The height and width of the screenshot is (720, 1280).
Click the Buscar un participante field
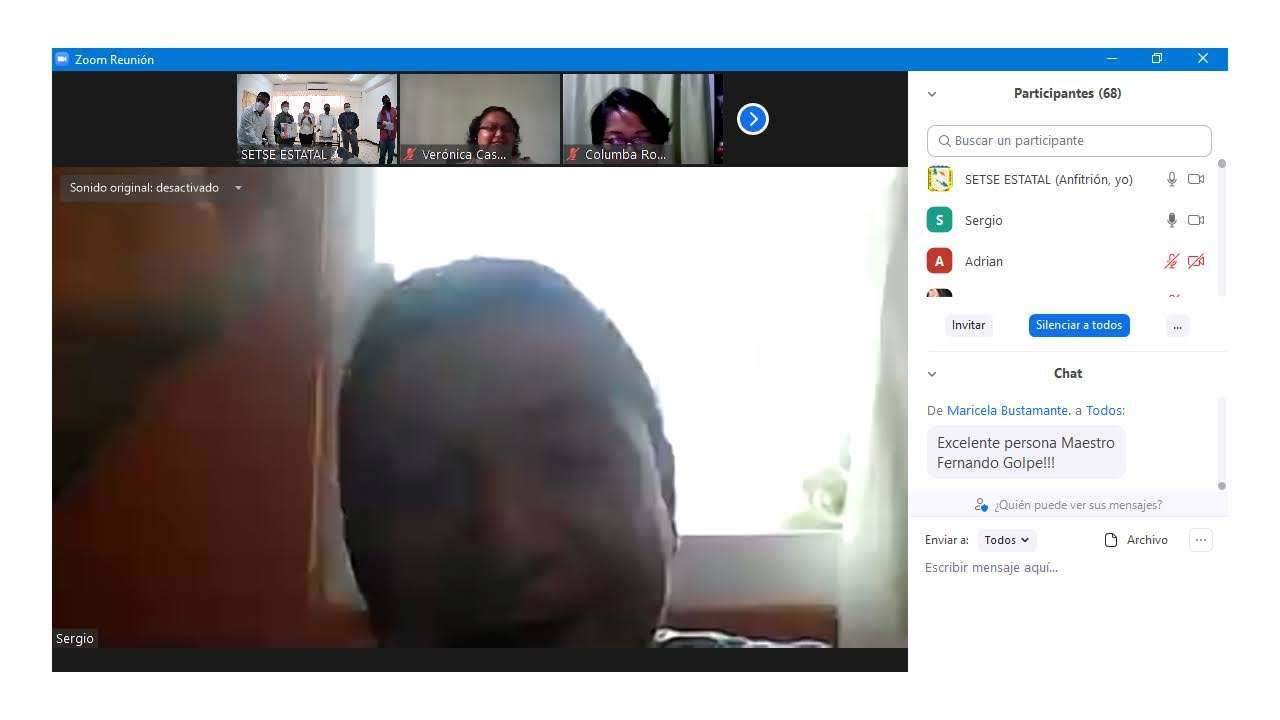(x=1069, y=141)
